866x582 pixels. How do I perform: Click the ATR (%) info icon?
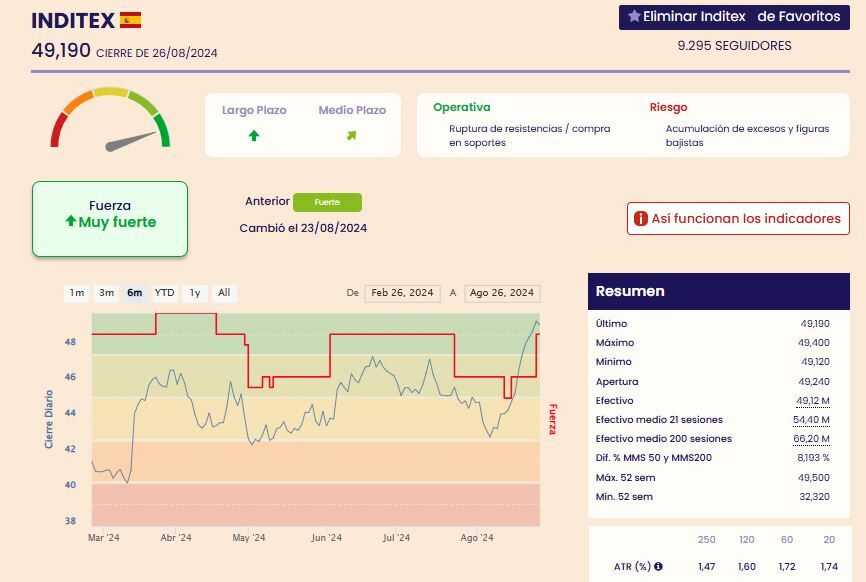tap(658, 566)
